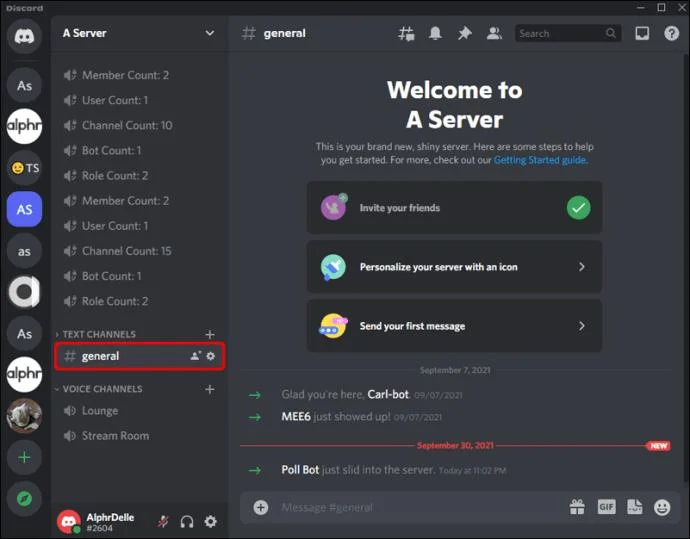Toggle deafen headphones icon

[x=187, y=521]
